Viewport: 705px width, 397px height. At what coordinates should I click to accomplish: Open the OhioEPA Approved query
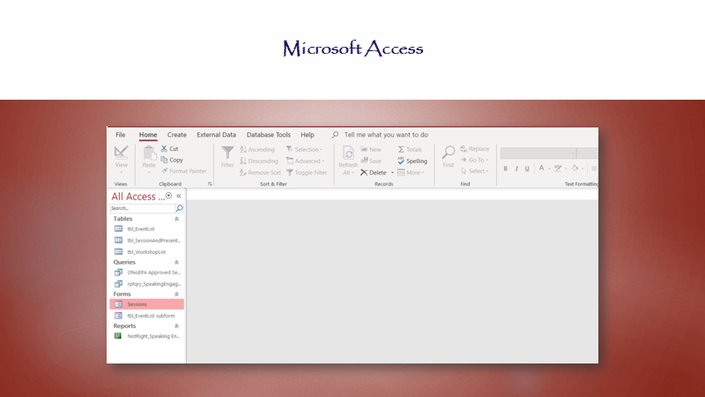click(x=146, y=272)
